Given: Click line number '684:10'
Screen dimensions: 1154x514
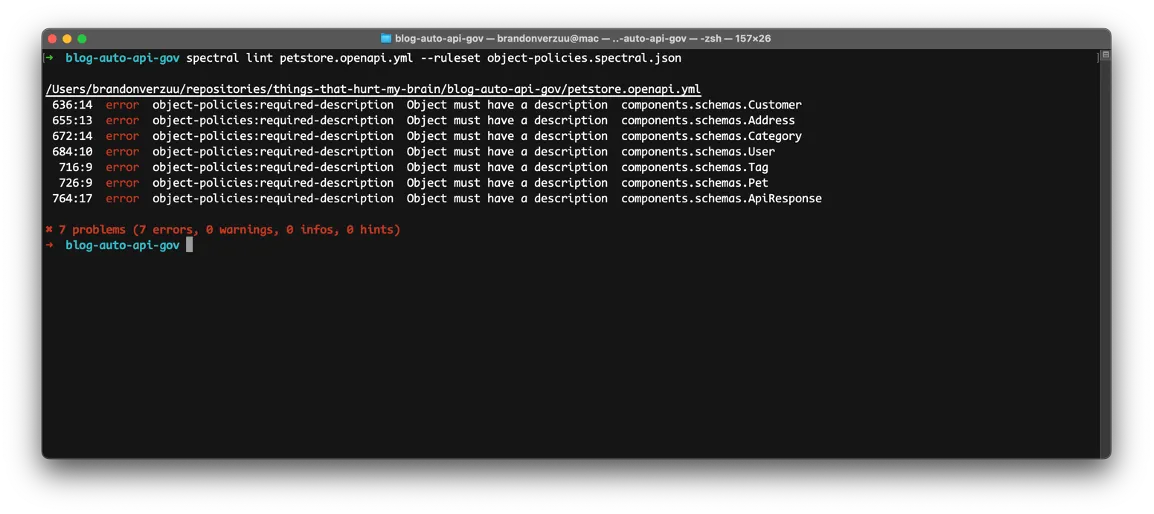Looking at the screenshot, I should tap(72, 152).
